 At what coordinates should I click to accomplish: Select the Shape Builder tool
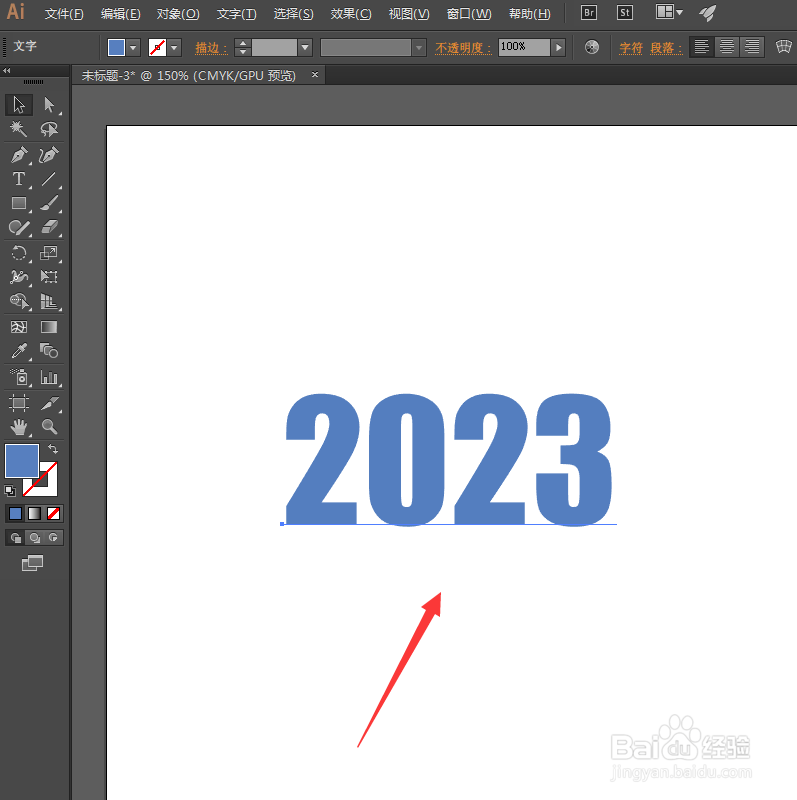[x=19, y=301]
